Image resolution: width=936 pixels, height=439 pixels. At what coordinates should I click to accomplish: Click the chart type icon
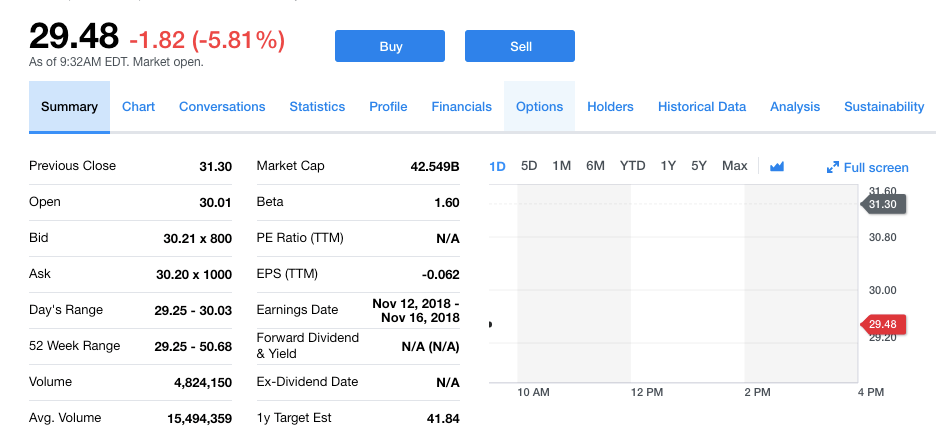tap(777, 166)
